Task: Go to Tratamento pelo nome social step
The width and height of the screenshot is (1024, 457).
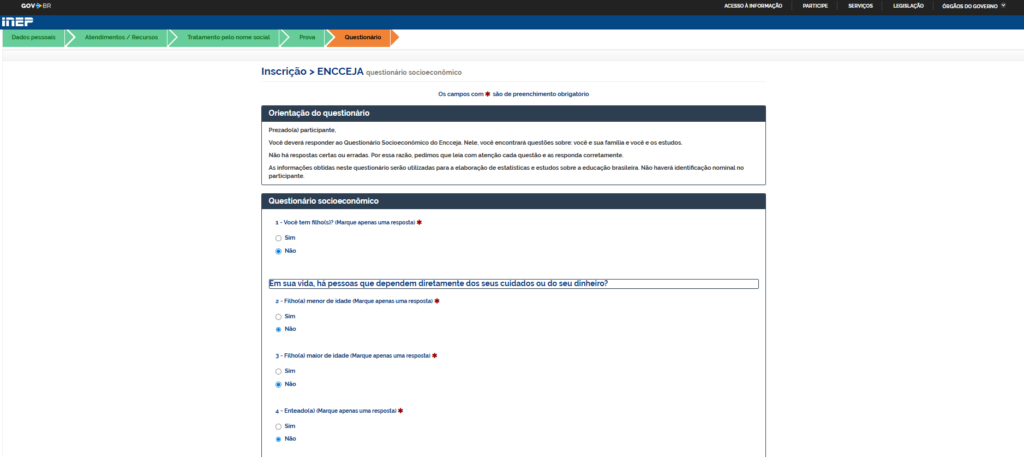Action: pyautogui.click(x=229, y=38)
